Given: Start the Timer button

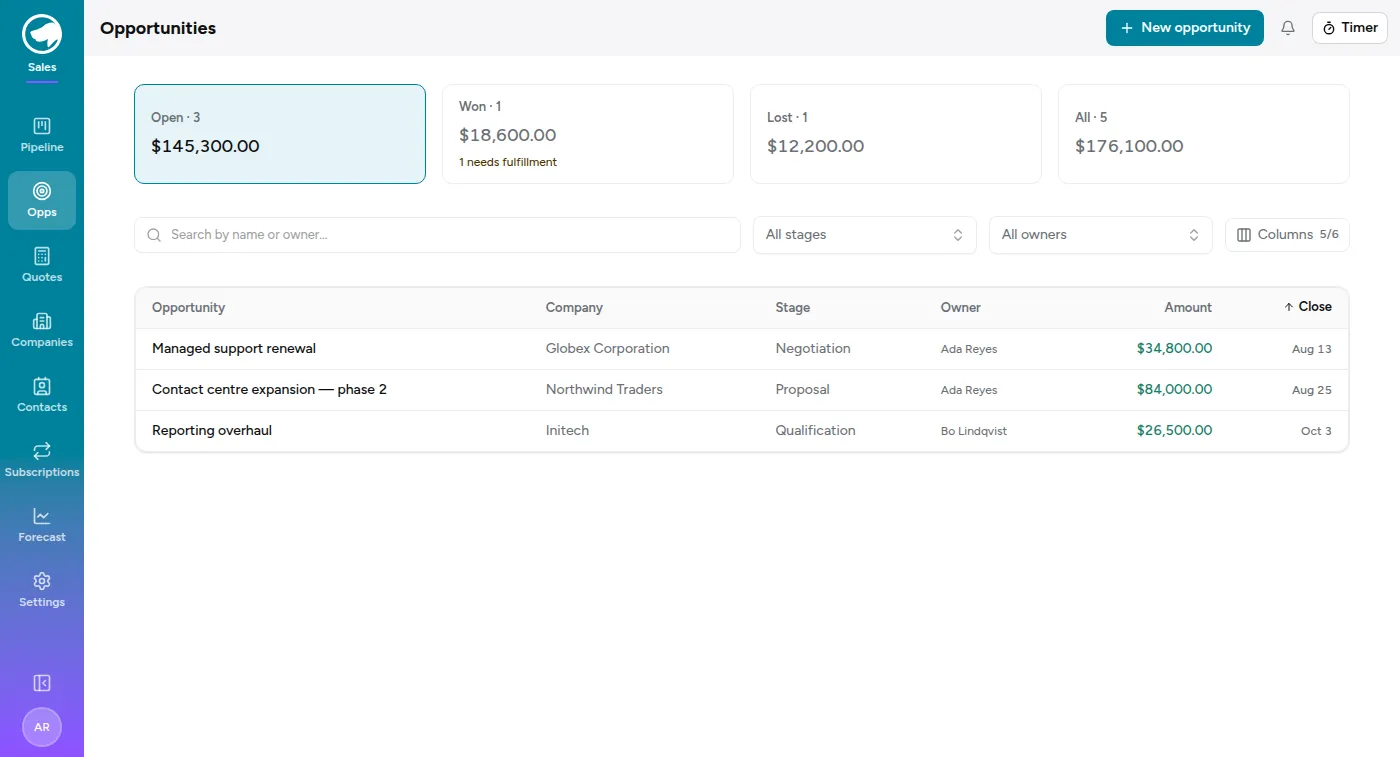Looking at the screenshot, I should pyautogui.click(x=1350, y=28).
